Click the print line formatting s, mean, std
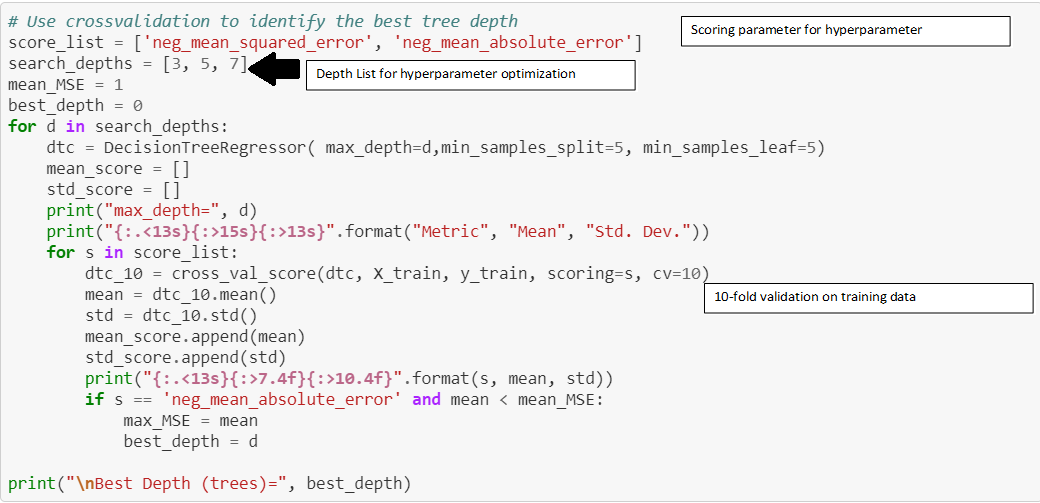This screenshot has width=1040, height=503. (x=349, y=379)
